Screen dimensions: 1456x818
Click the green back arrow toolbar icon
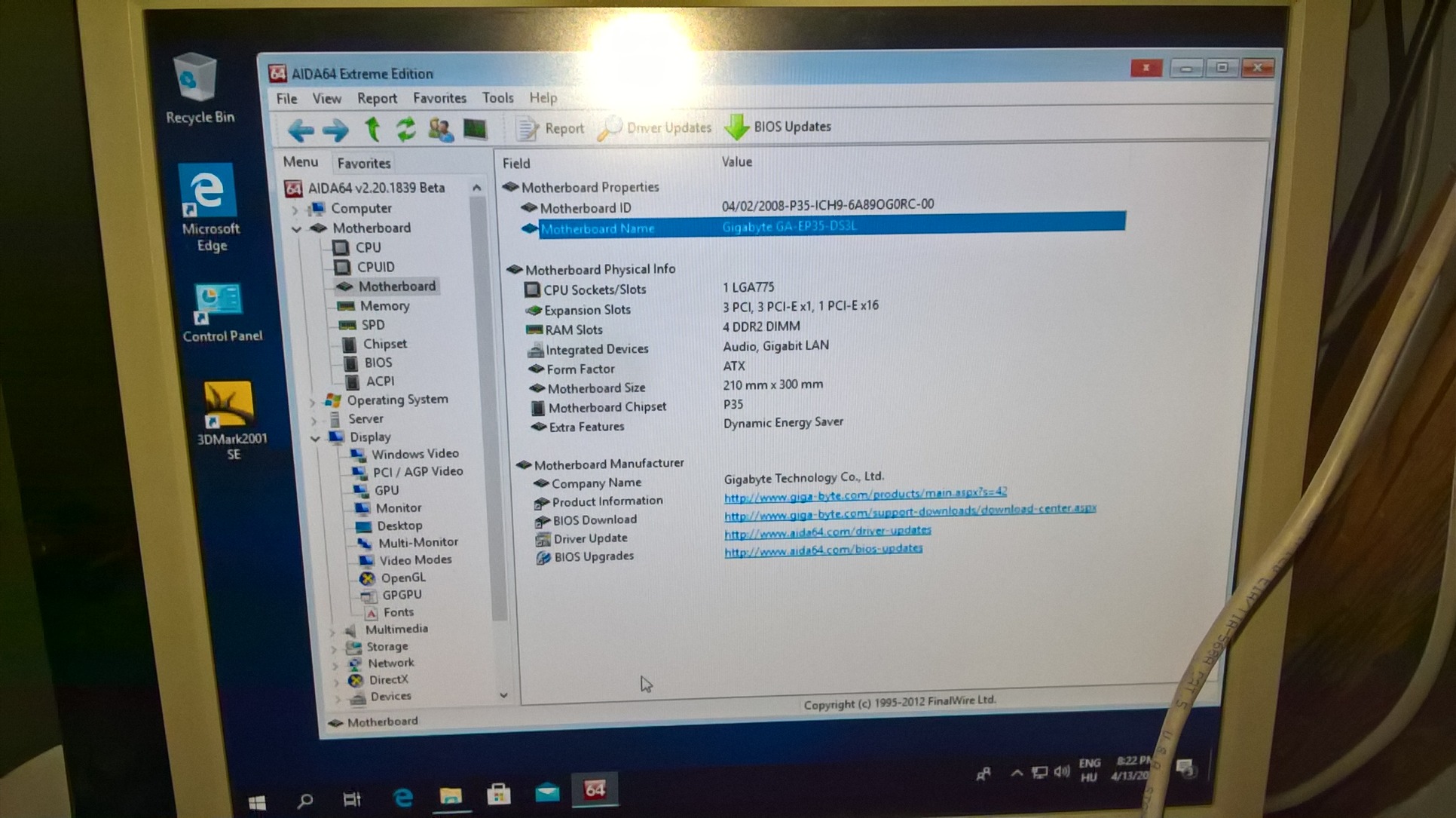[x=301, y=130]
